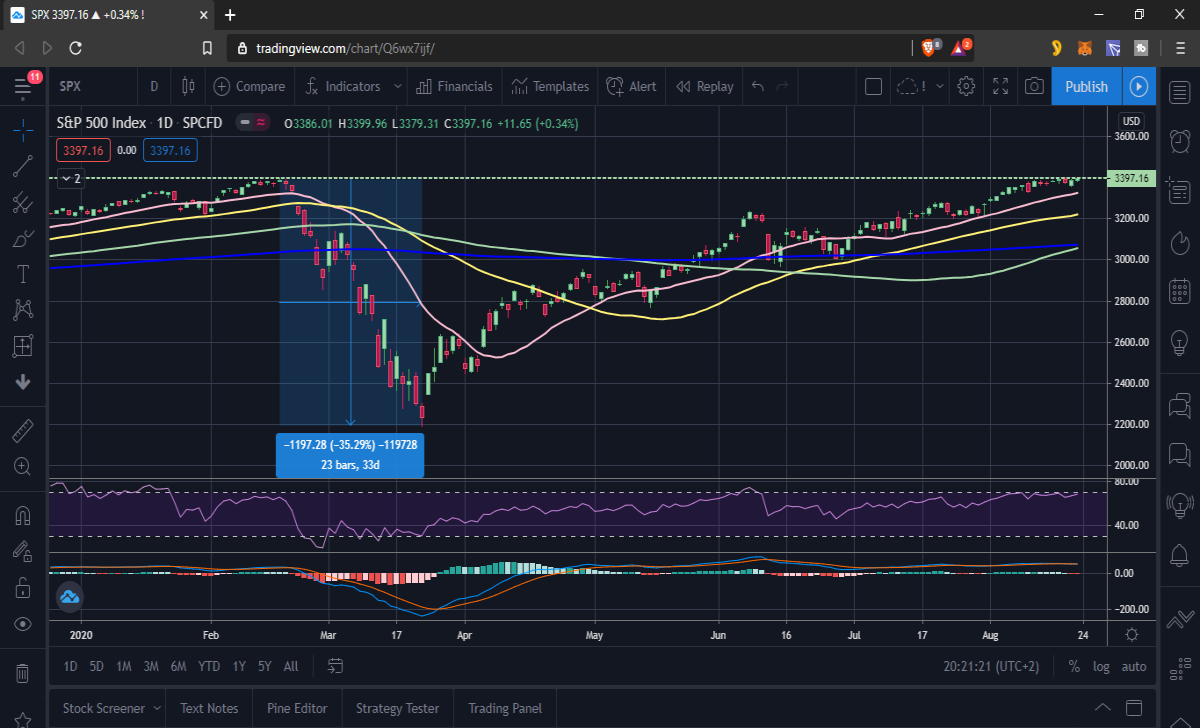The width and height of the screenshot is (1200, 728).
Task: Open the alerts alarm clock panel
Action: point(1180,140)
